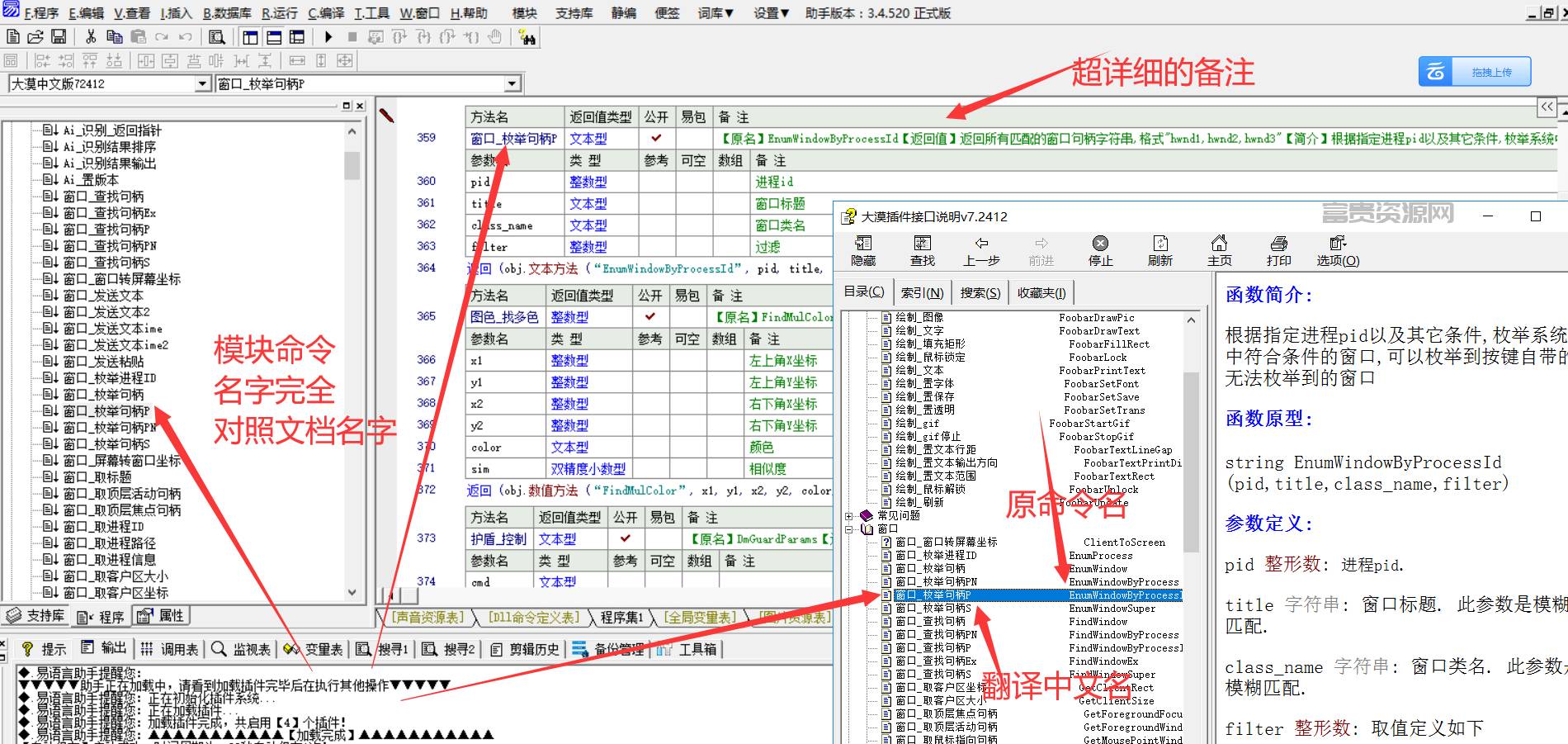Viewport: 1568px width, 744px height.
Task: Cut selection with the scissors icon
Action: 91,37
